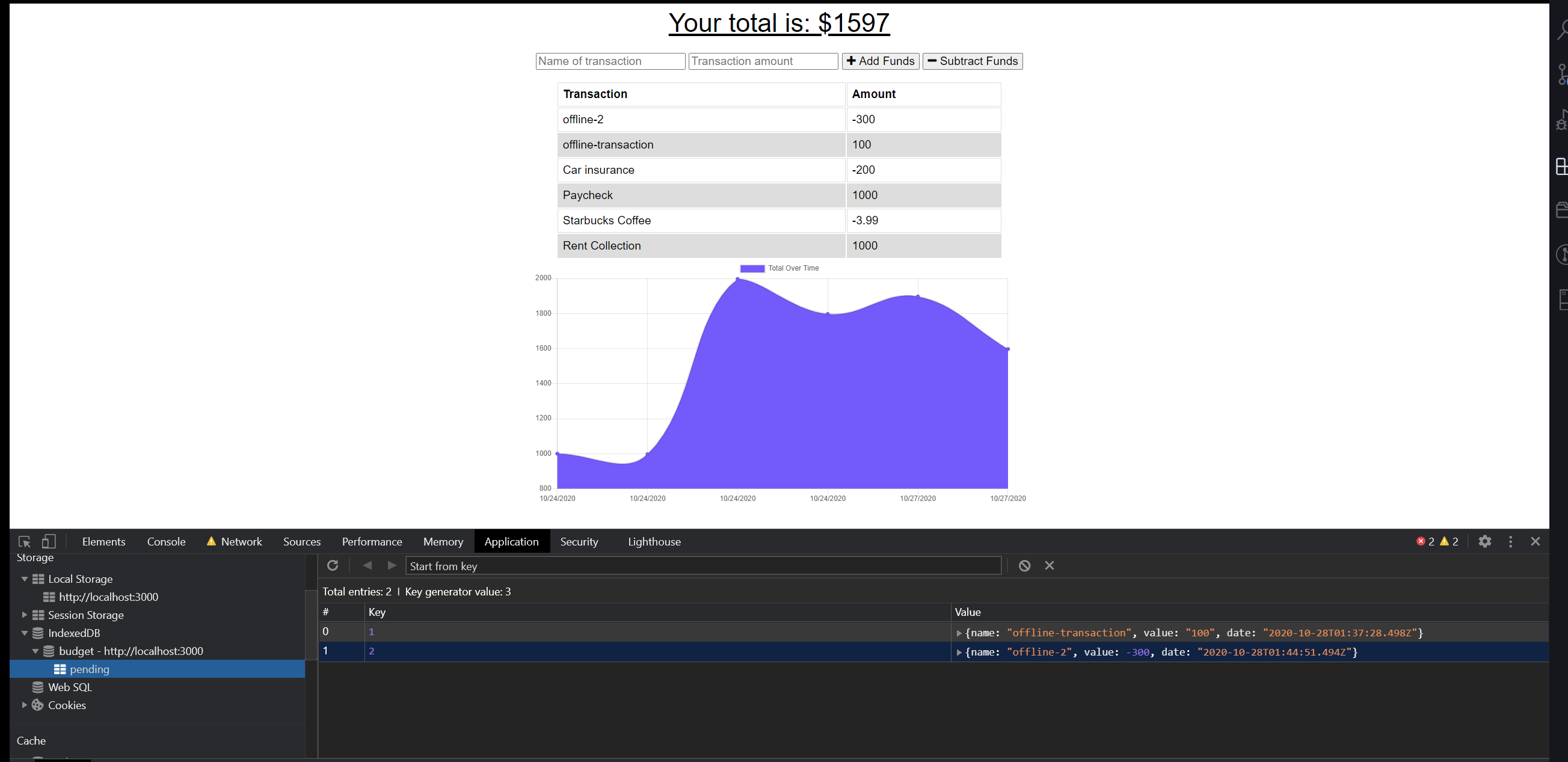Image resolution: width=1568 pixels, height=762 pixels.
Task: Open DevTools three-dot customize menu
Action: click(x=1510, y=542)
